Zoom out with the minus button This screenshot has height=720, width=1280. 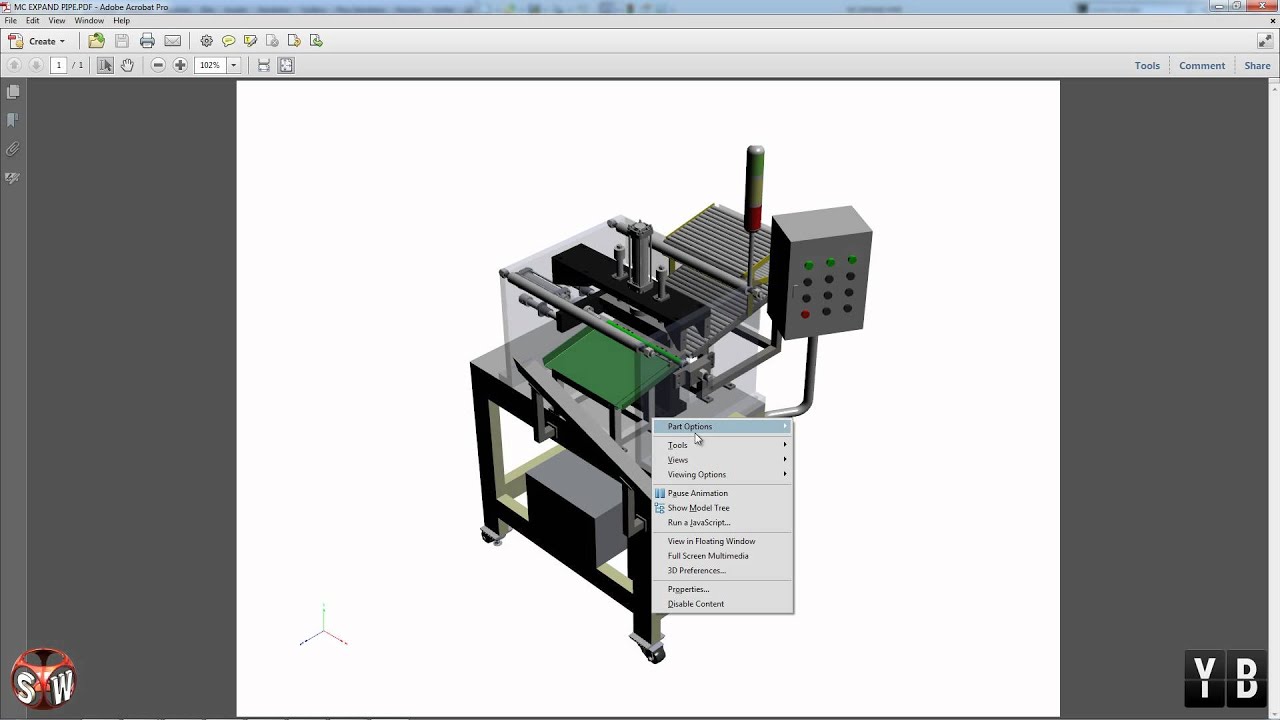tap(158, 65)
